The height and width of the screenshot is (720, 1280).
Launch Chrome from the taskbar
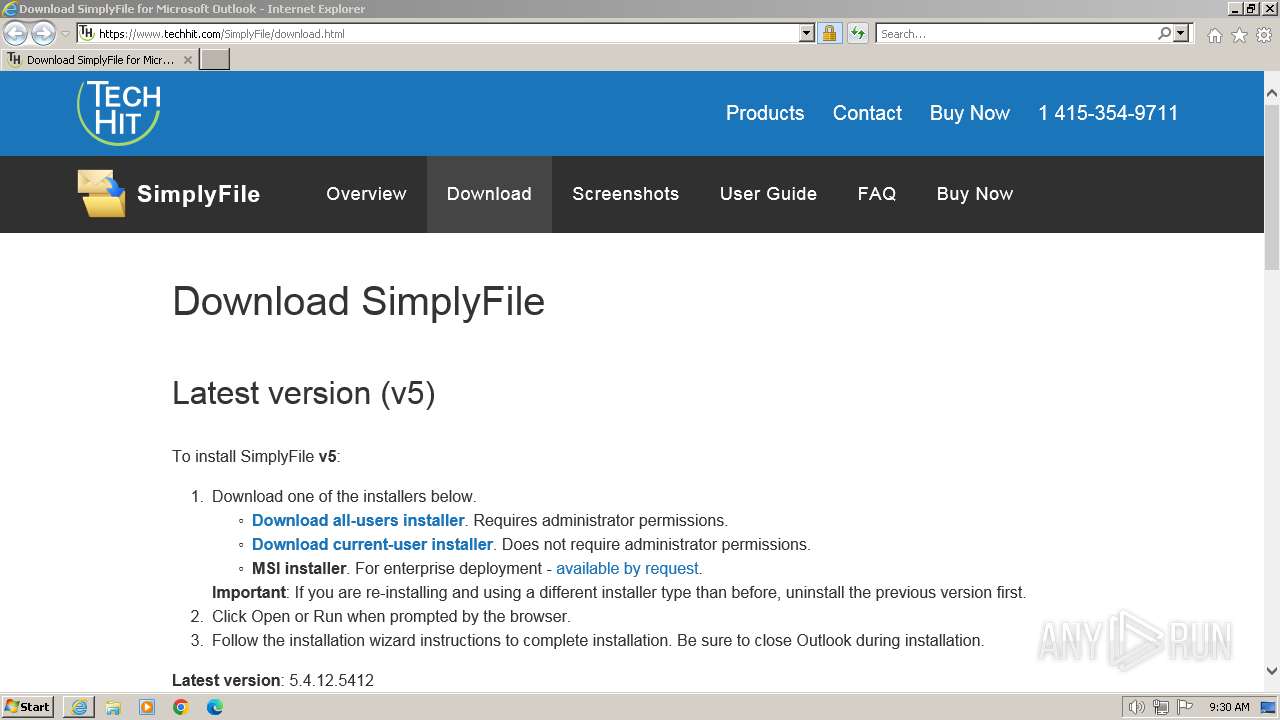click(181, 707)
